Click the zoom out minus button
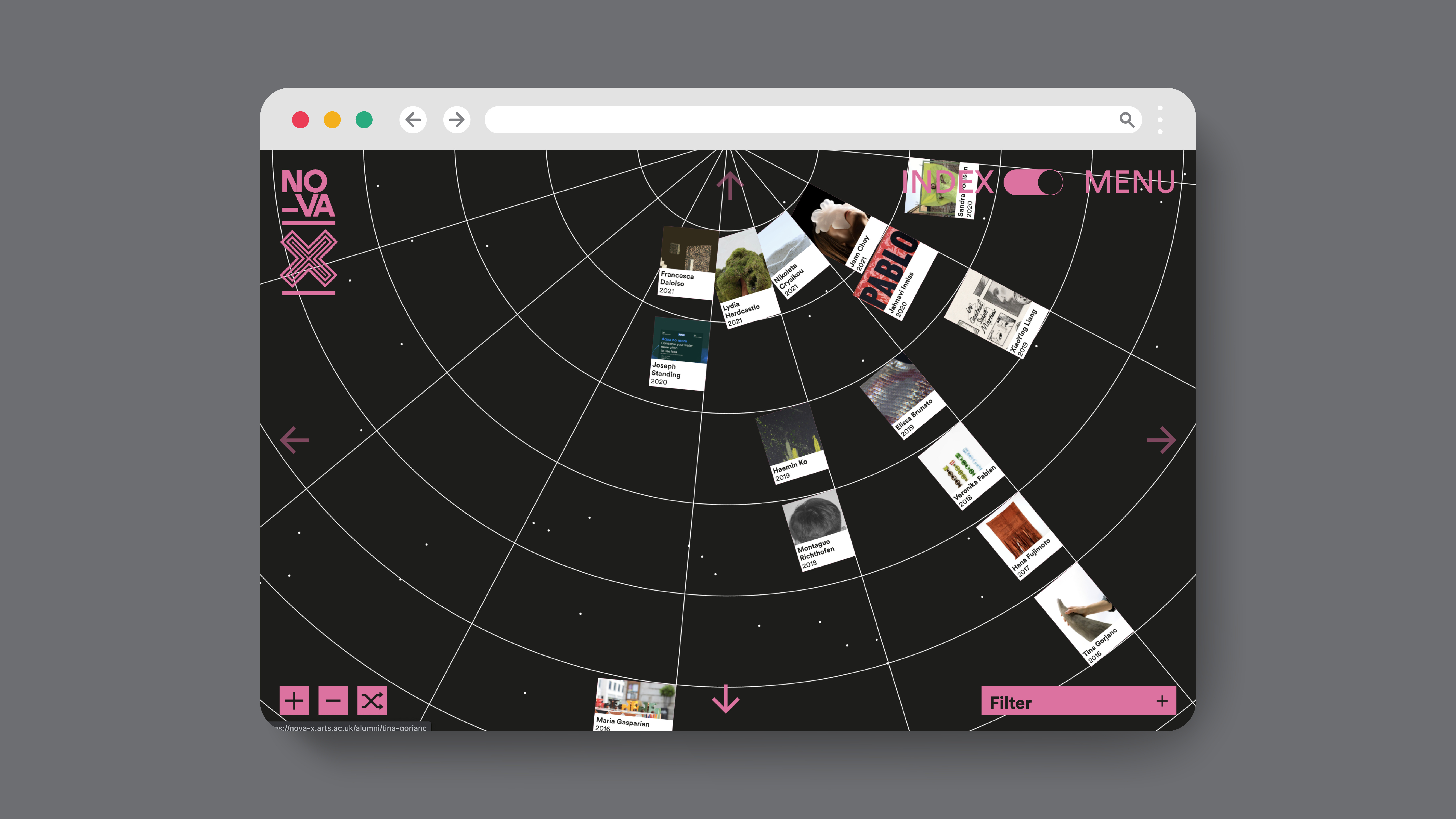 [333, 701]
